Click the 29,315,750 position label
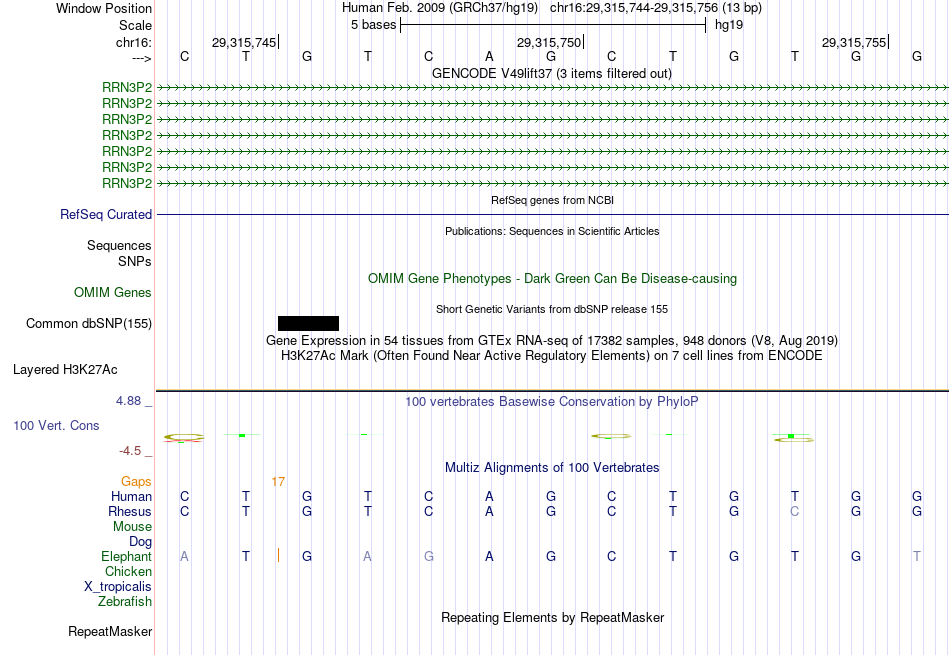Viewport: 950px width, 655px height. (548, 42)
